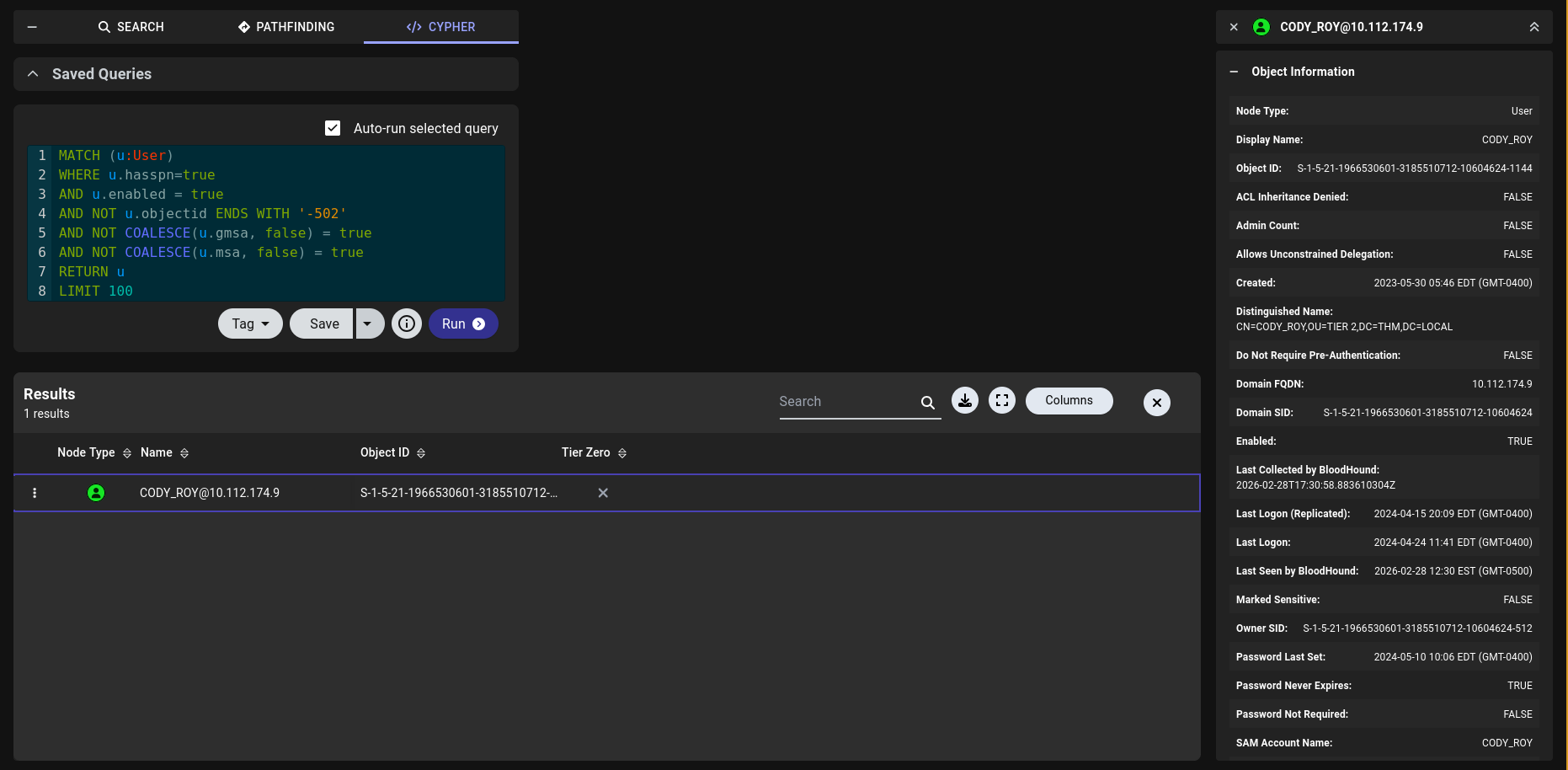Sort results by Tier Zero column
Viewport: 1568px width, 770px height.
pos(622,453)
